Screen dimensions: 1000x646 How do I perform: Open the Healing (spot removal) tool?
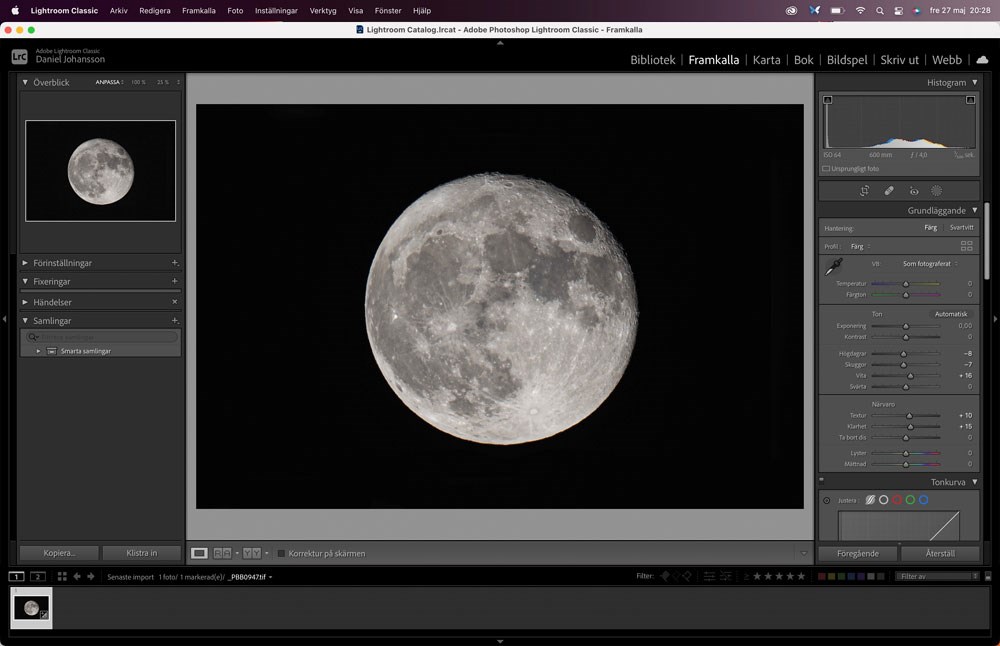(889, 190)
